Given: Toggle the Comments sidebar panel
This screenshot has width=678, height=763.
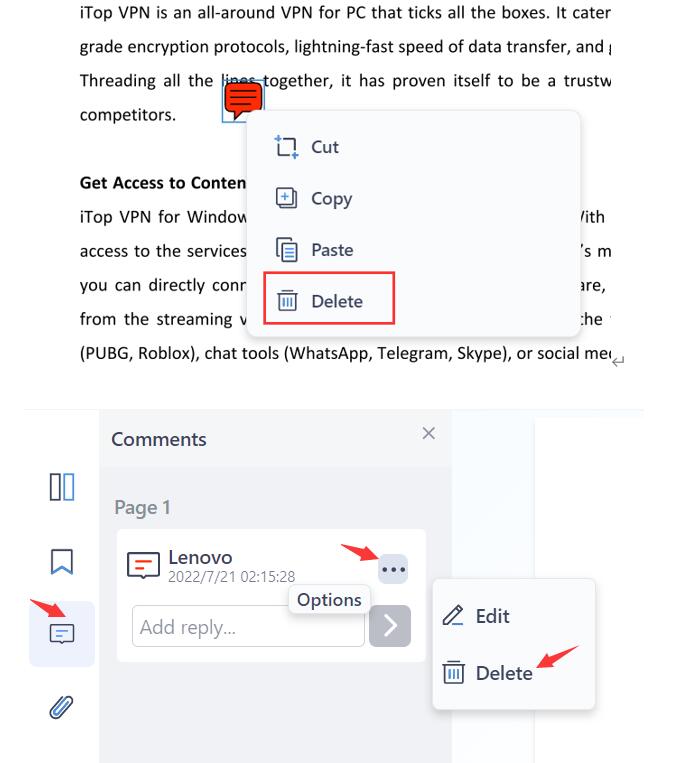Looking at the screenshot, I should [x=62, y=634].
